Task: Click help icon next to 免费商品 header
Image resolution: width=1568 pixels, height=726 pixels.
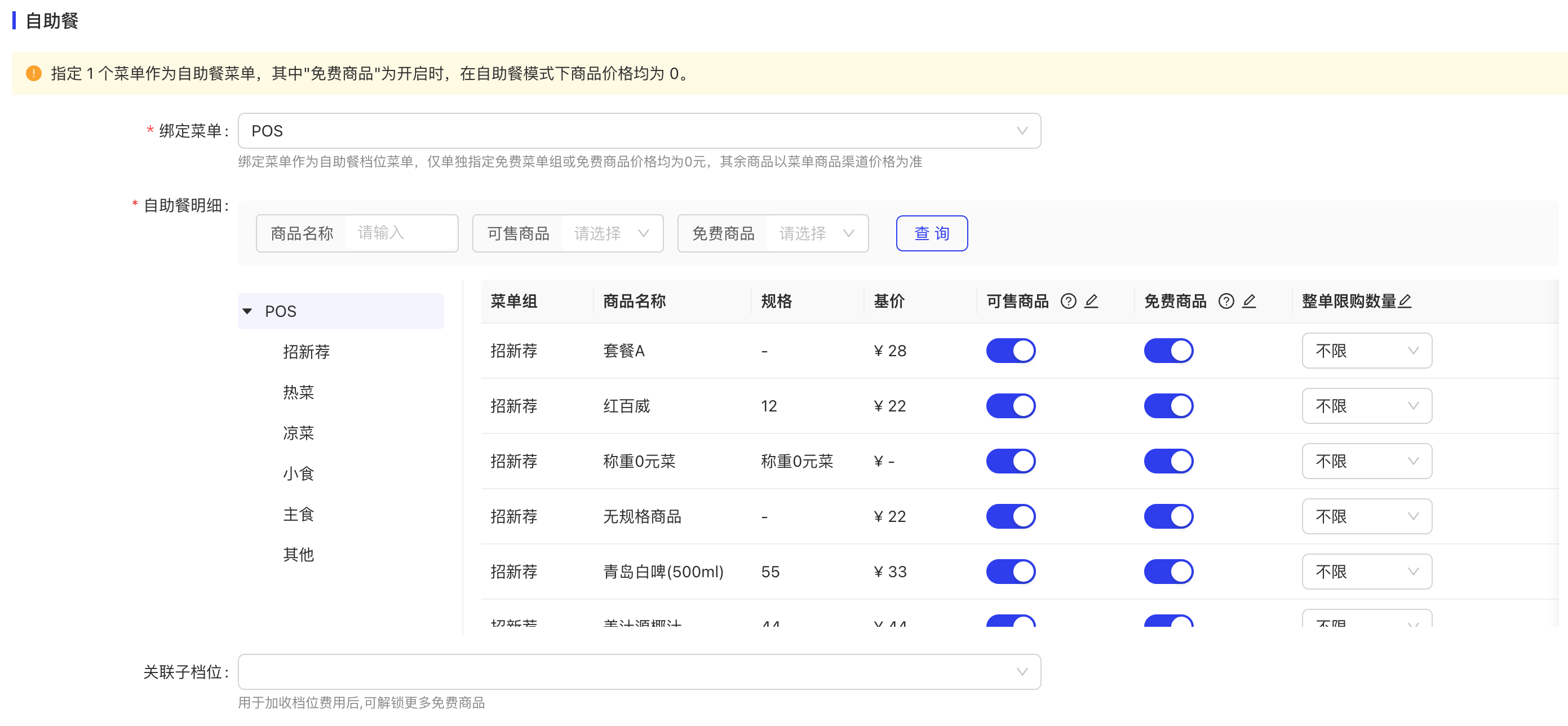Action: (x=1226, y=301)
